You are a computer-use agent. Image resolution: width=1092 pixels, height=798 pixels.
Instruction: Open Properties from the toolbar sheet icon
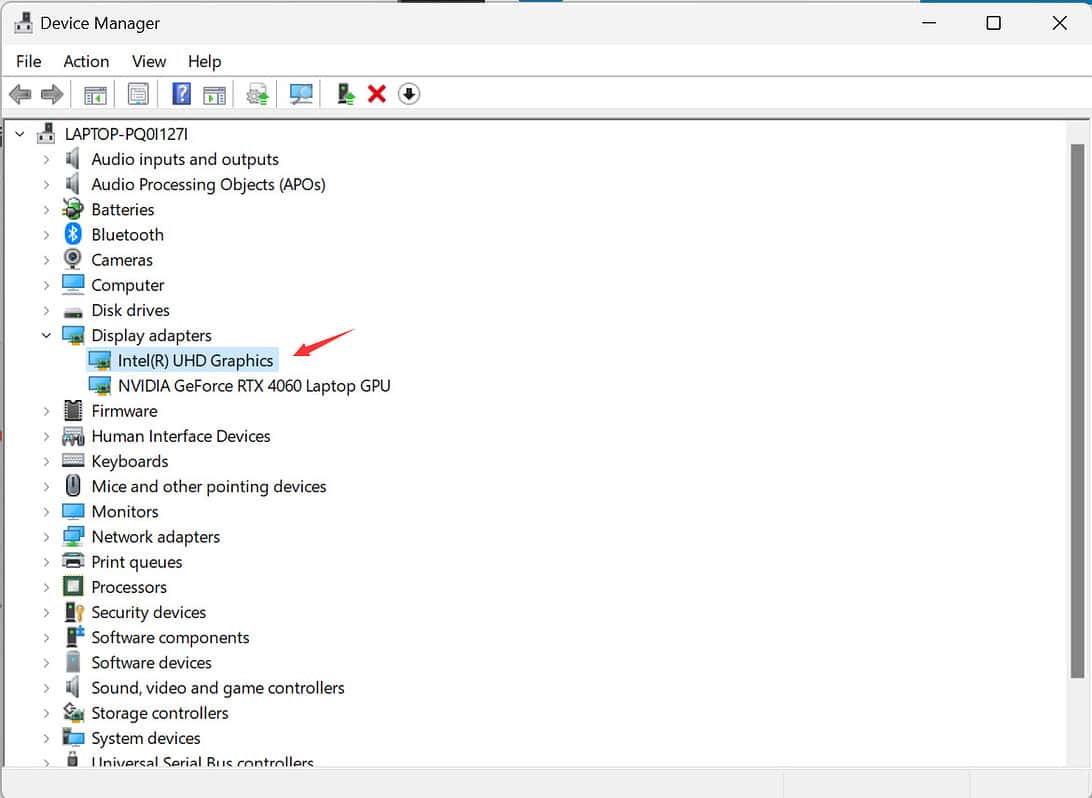click(x=138, y=94)
